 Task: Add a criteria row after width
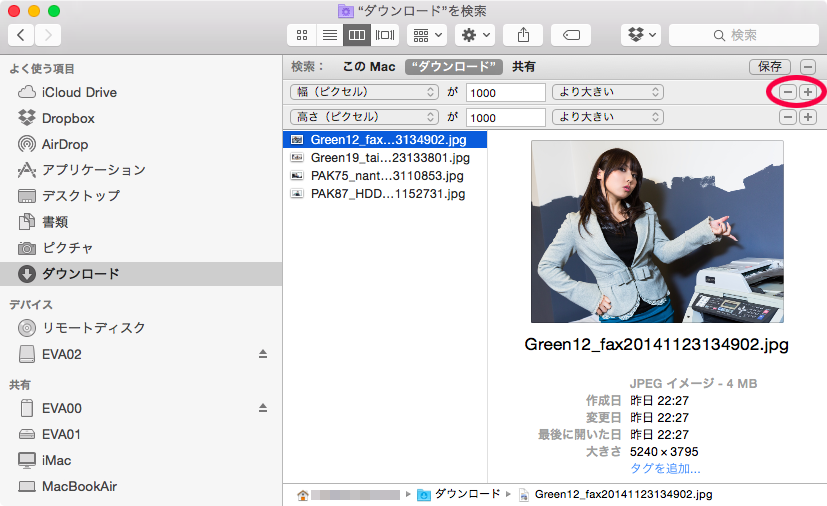pyautogui.click(x=807, y=92)
